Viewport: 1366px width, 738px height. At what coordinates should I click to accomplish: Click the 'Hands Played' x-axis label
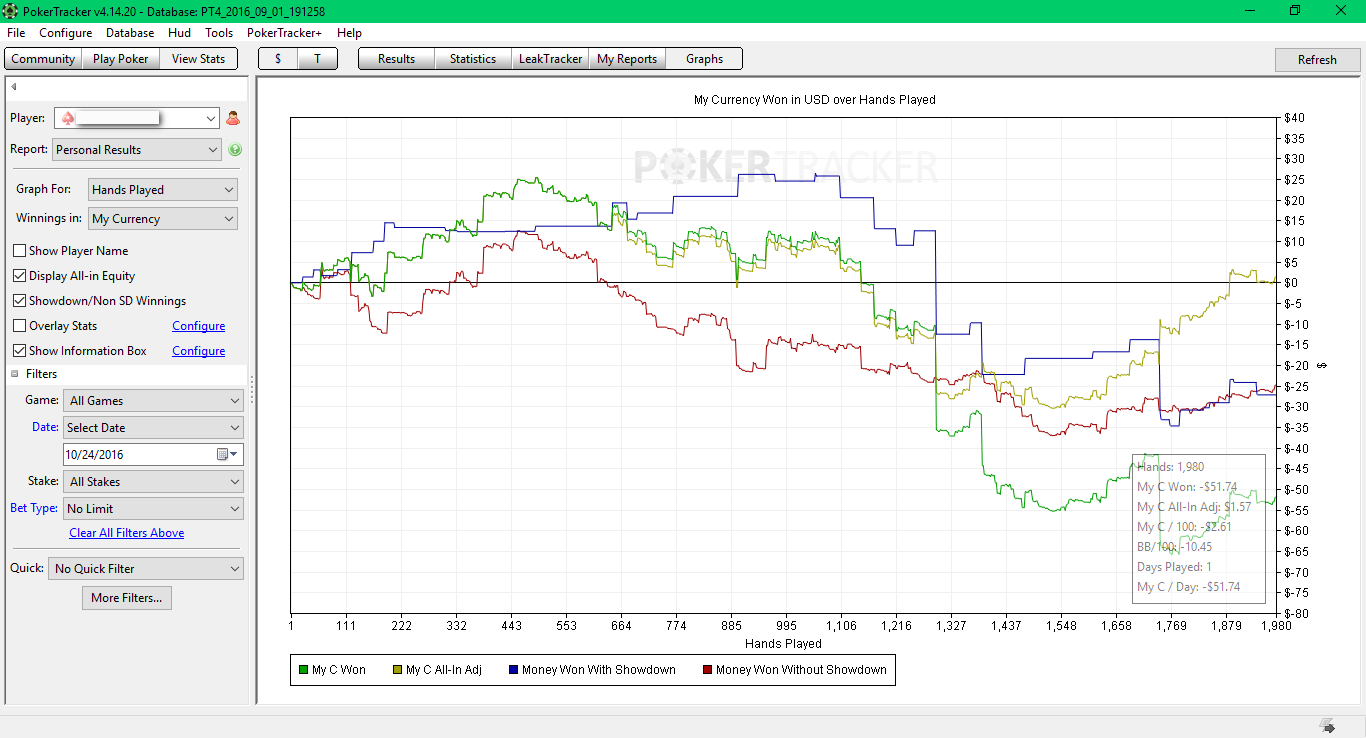click(x=783, y=644)
